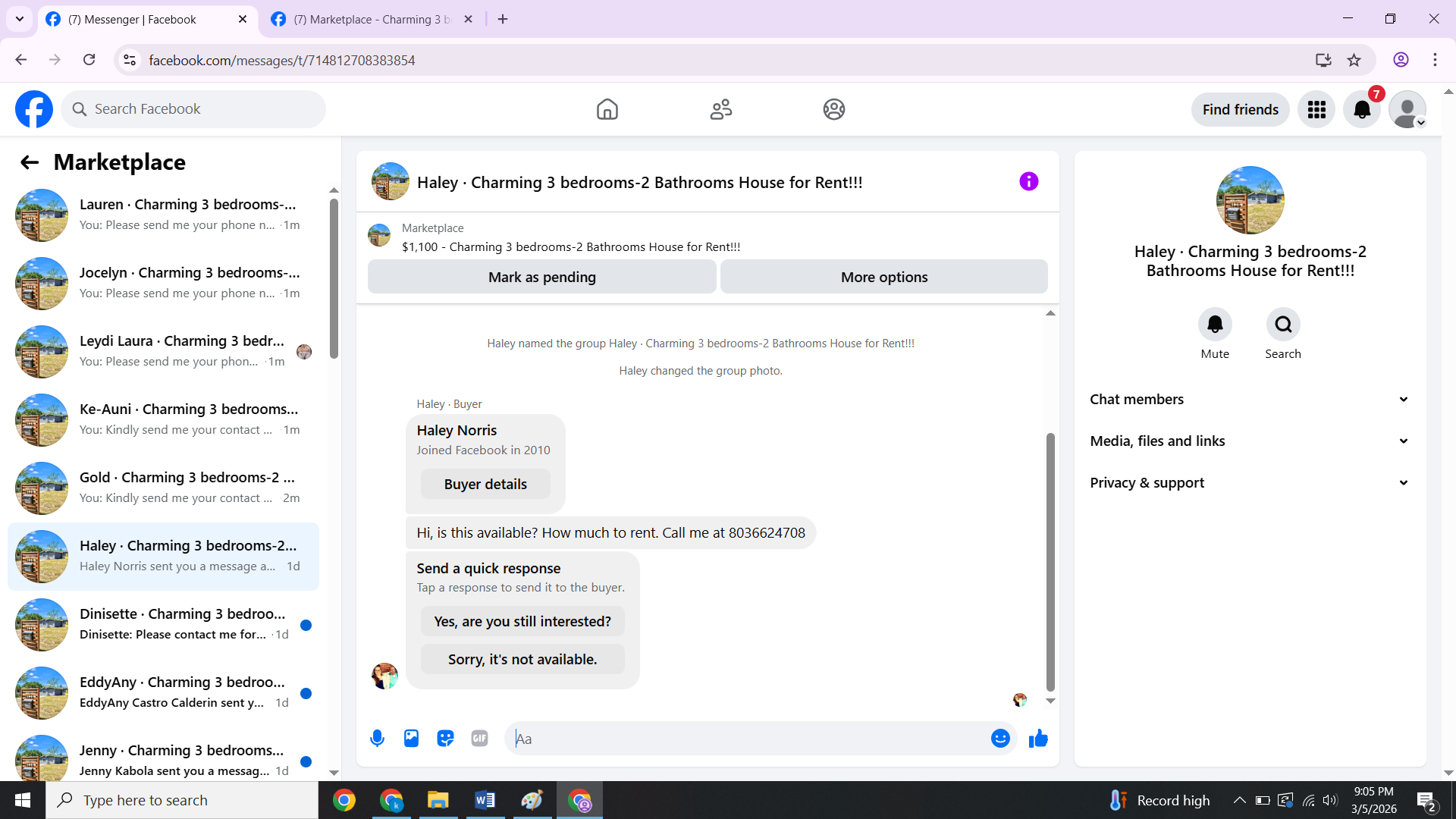Open the GIF selector icon
The height and width of the screenshot is (819, 1456).
(479, 738)
